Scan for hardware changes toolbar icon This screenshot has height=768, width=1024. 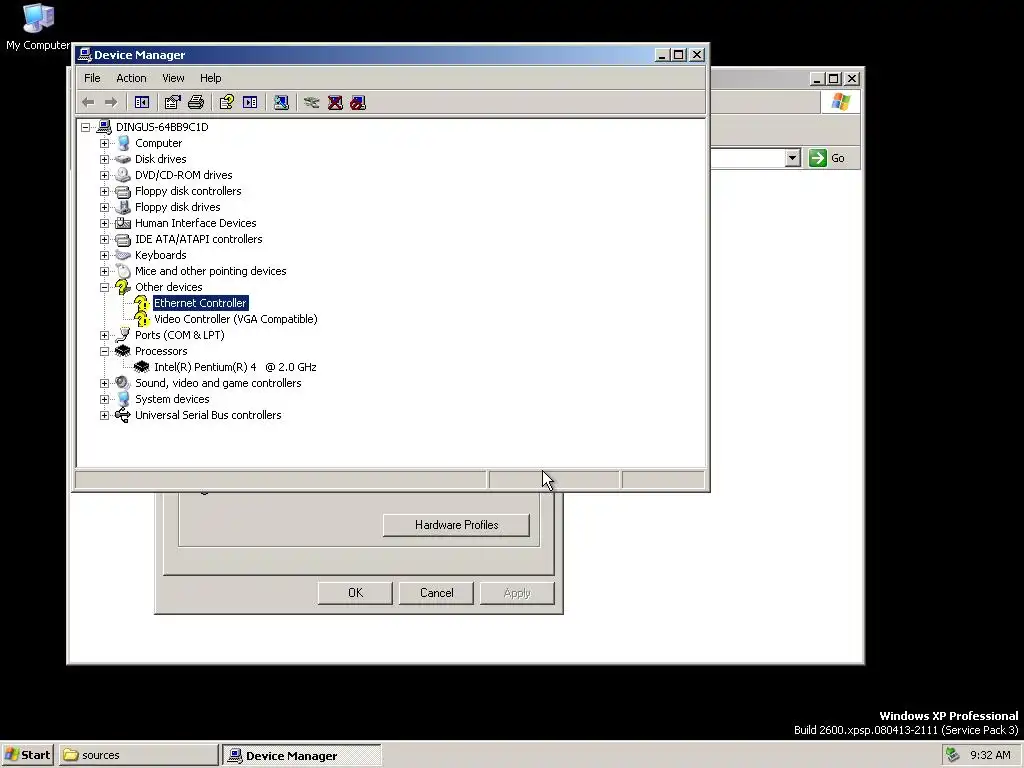[x=281, y=103]
